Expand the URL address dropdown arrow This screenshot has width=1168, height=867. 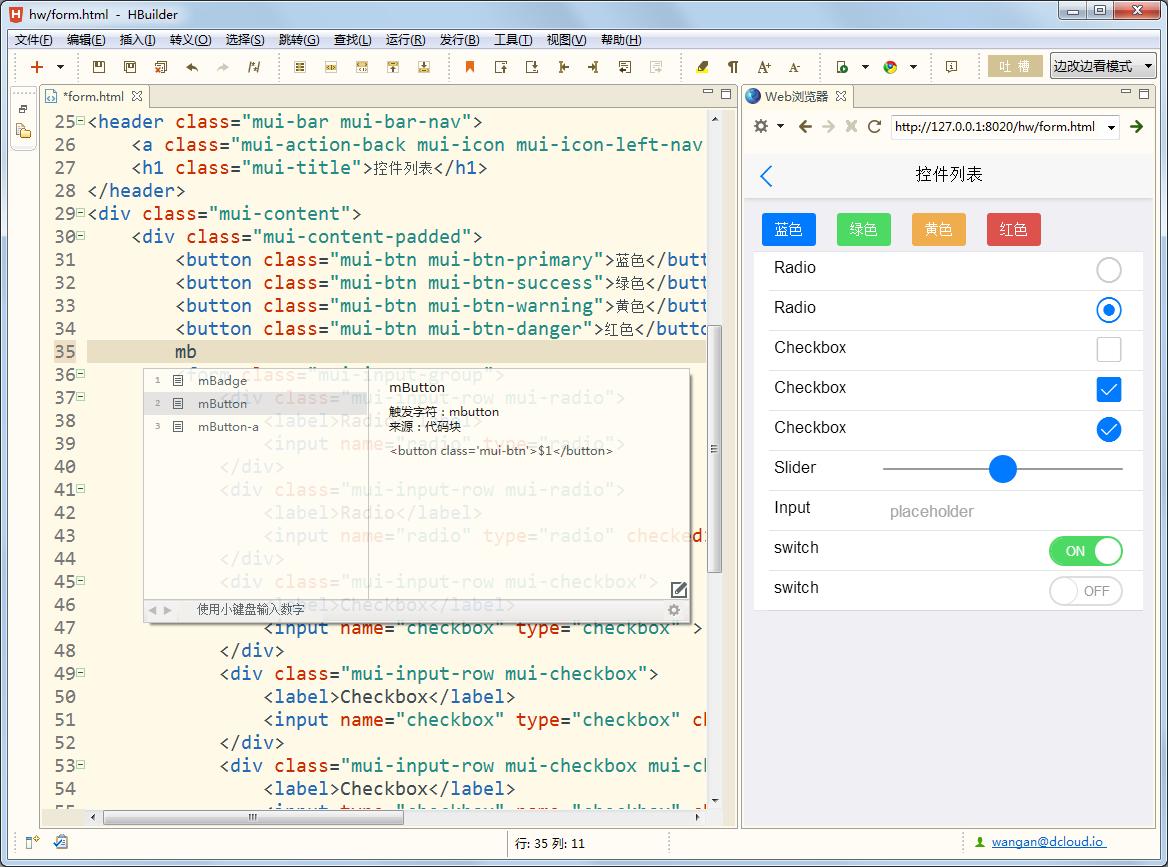(1111, 127)
